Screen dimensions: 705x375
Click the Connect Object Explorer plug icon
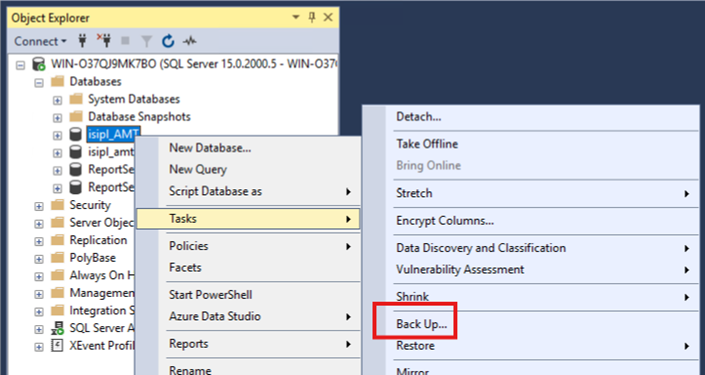tap(82, 41)
